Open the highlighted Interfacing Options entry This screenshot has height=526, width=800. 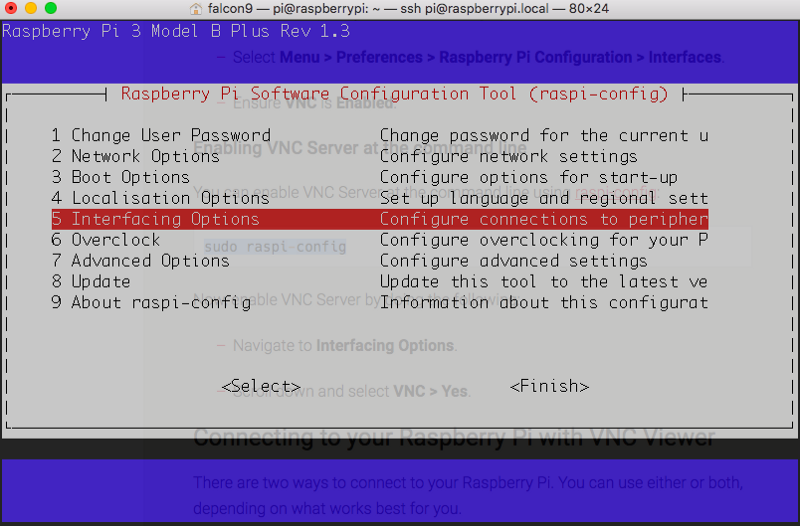point(156,219)
